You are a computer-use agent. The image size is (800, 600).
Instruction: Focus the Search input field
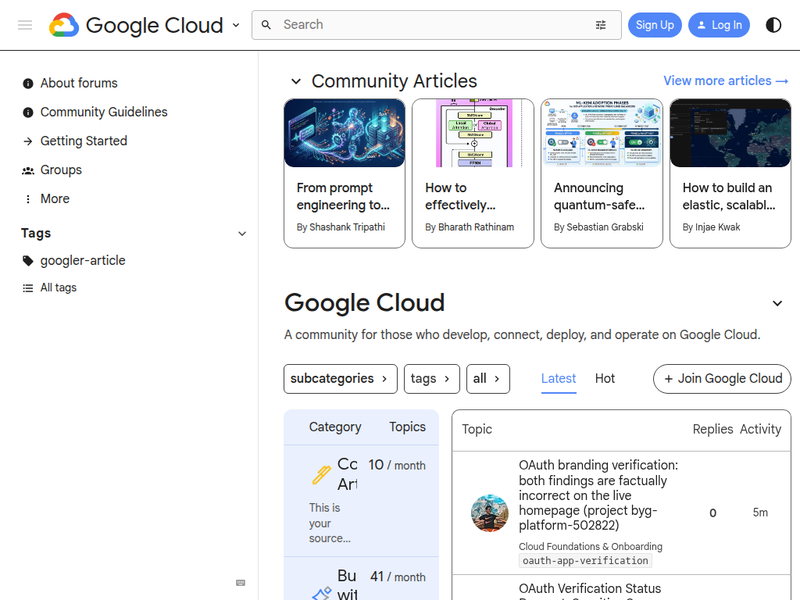[x=436, y=25]
